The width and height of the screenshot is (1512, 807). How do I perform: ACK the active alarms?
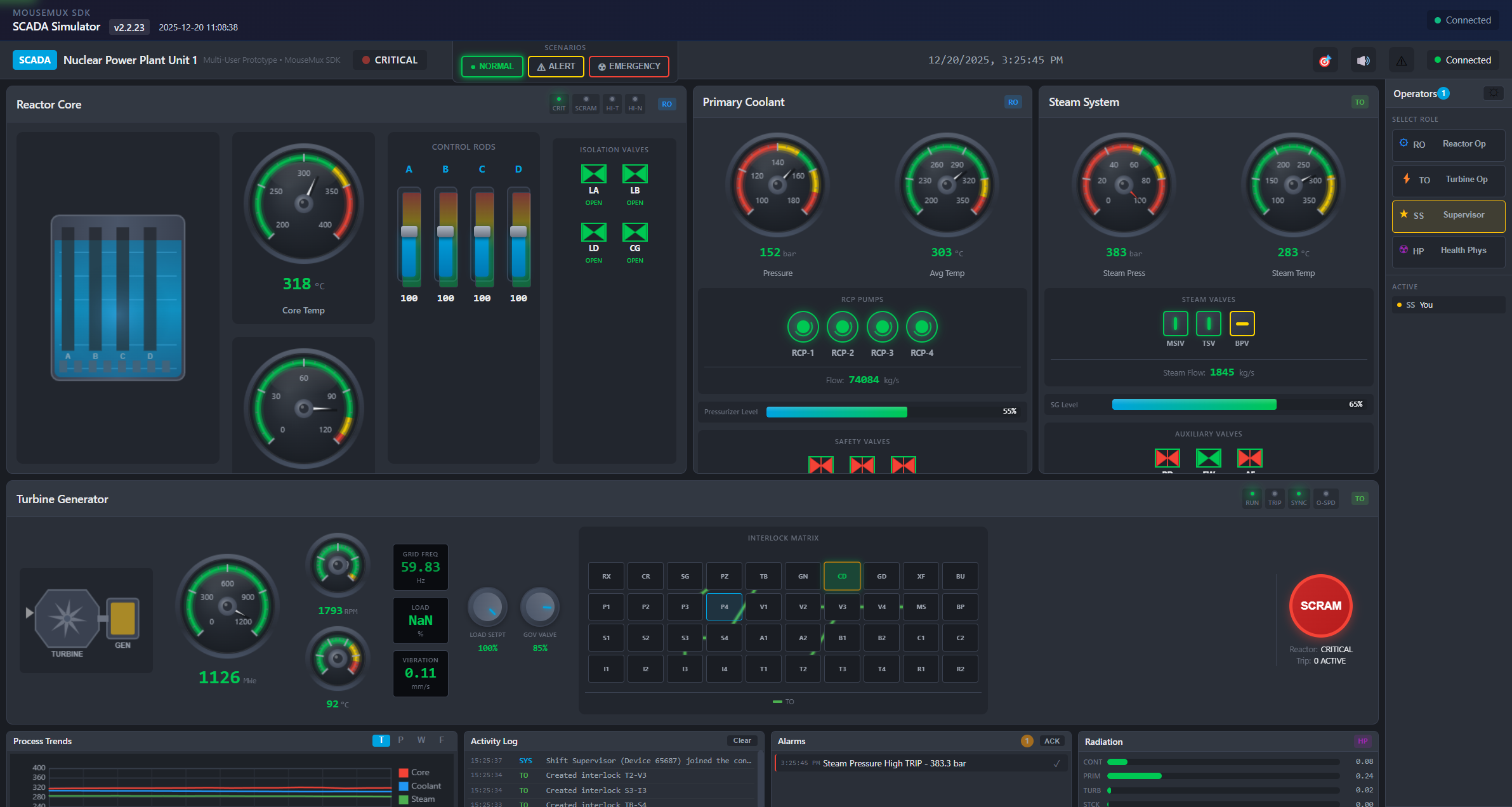1051,740
